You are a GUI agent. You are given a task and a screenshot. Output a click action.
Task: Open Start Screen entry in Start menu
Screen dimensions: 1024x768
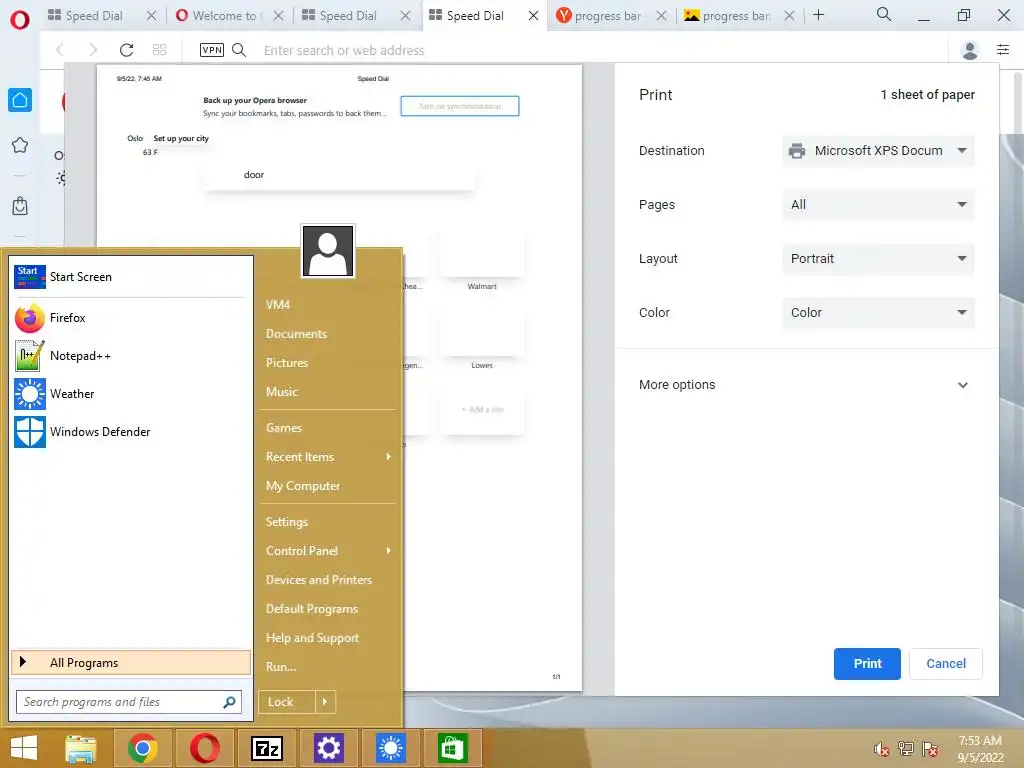coord(129,277)
